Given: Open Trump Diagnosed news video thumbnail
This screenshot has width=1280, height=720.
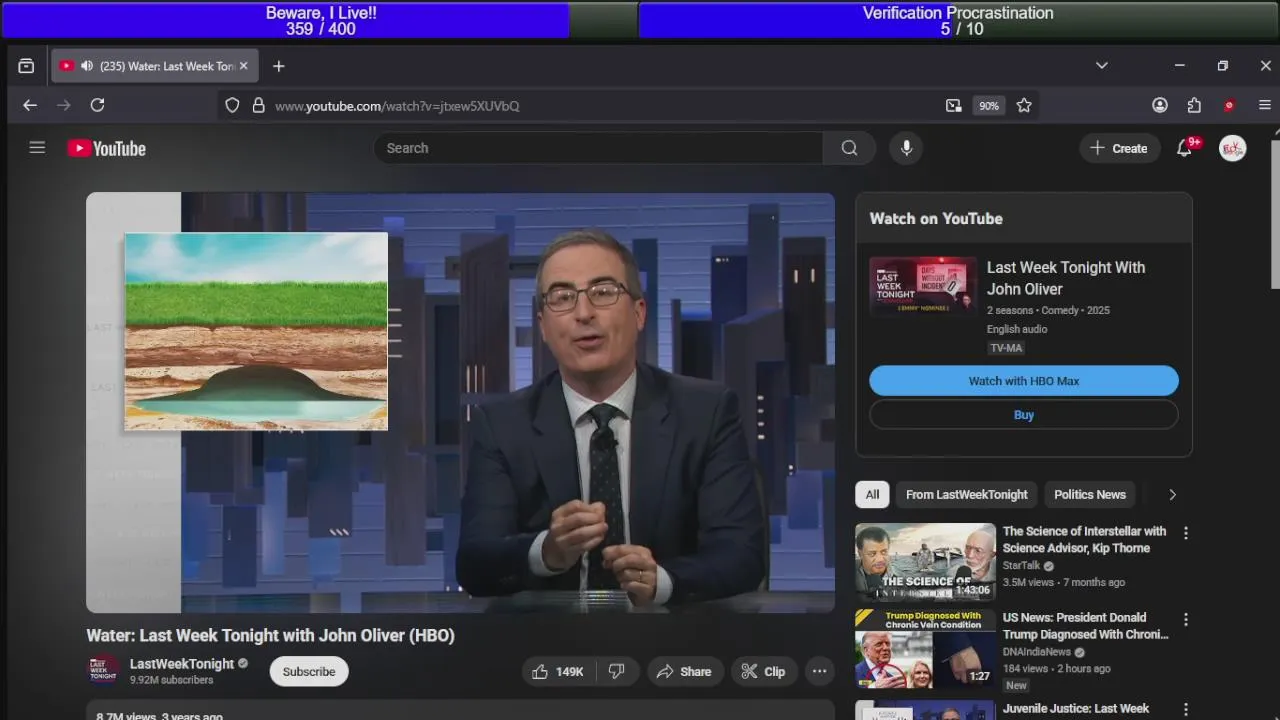Looking at the screenshot, I should 925,649.
